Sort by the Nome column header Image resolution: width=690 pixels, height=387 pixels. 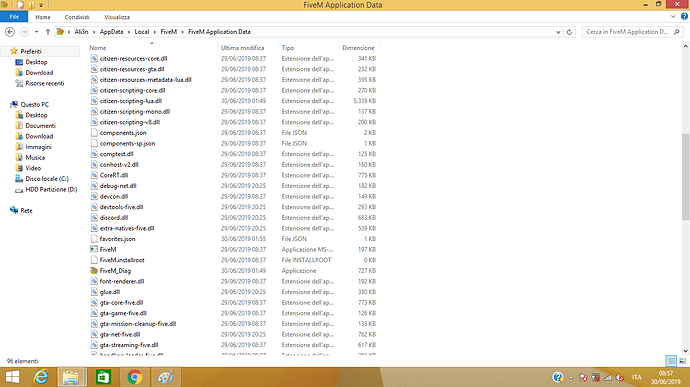(98, 48)
